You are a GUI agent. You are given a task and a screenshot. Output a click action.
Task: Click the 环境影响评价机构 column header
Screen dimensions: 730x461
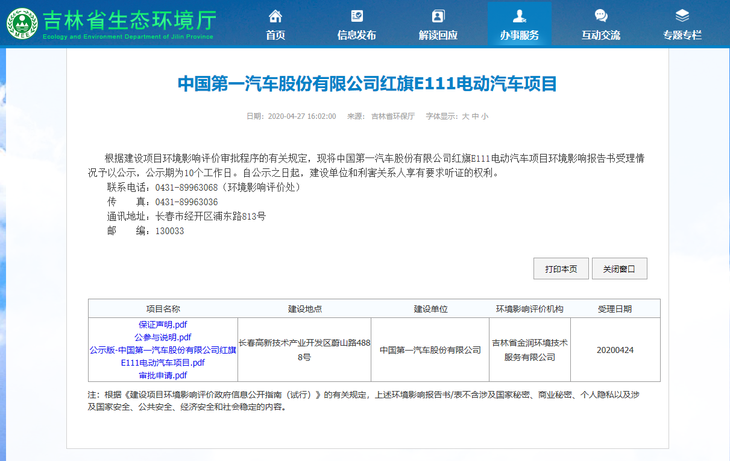pos(529,309)
